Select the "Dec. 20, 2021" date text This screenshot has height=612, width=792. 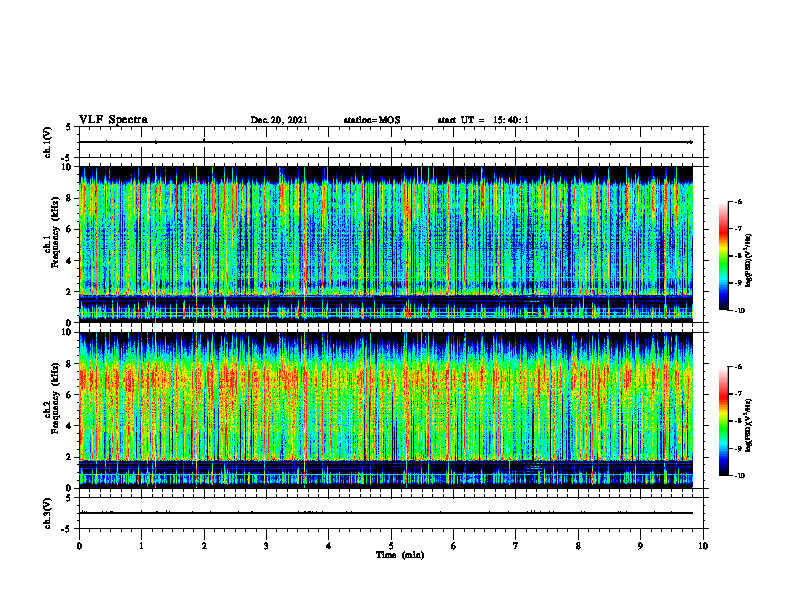(279, 120)
